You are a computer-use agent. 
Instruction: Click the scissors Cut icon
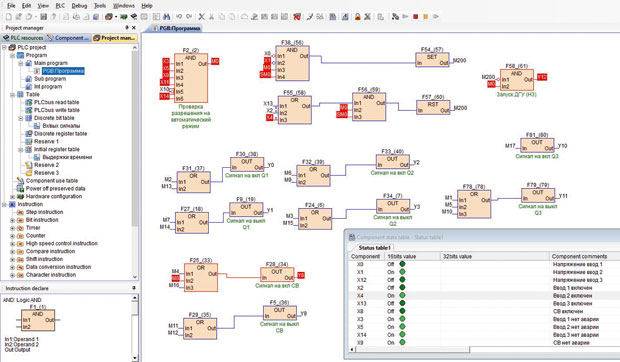[212, 17]
